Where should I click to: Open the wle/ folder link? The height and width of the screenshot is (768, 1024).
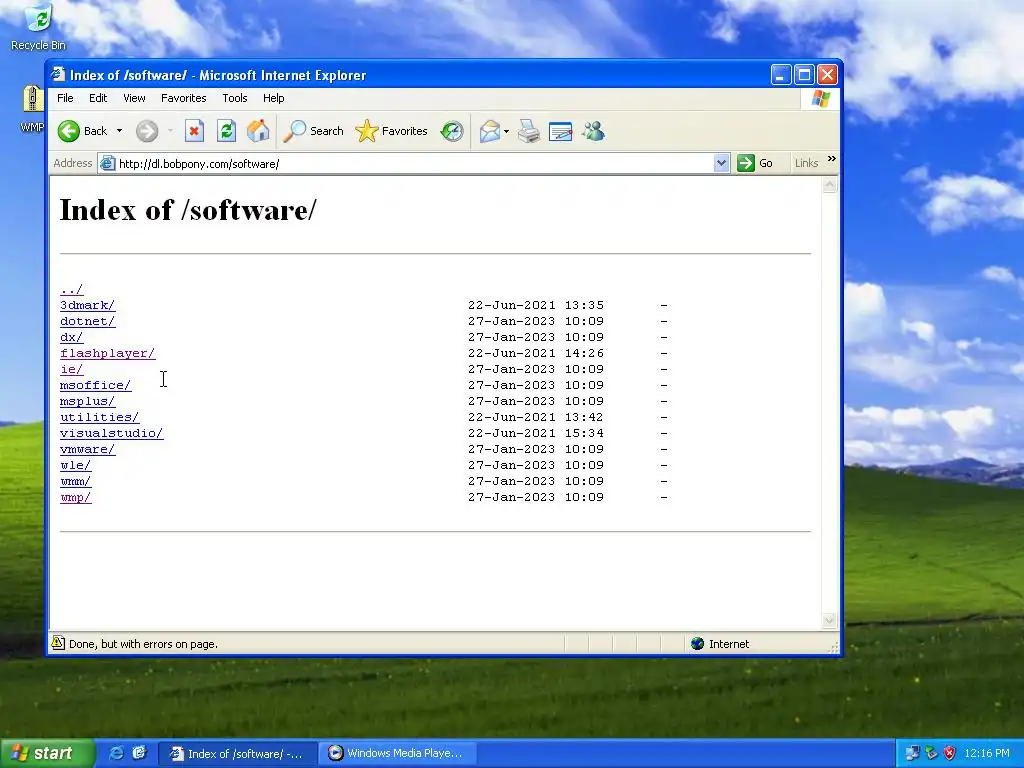pyautogui.click(x=75, y=465)
